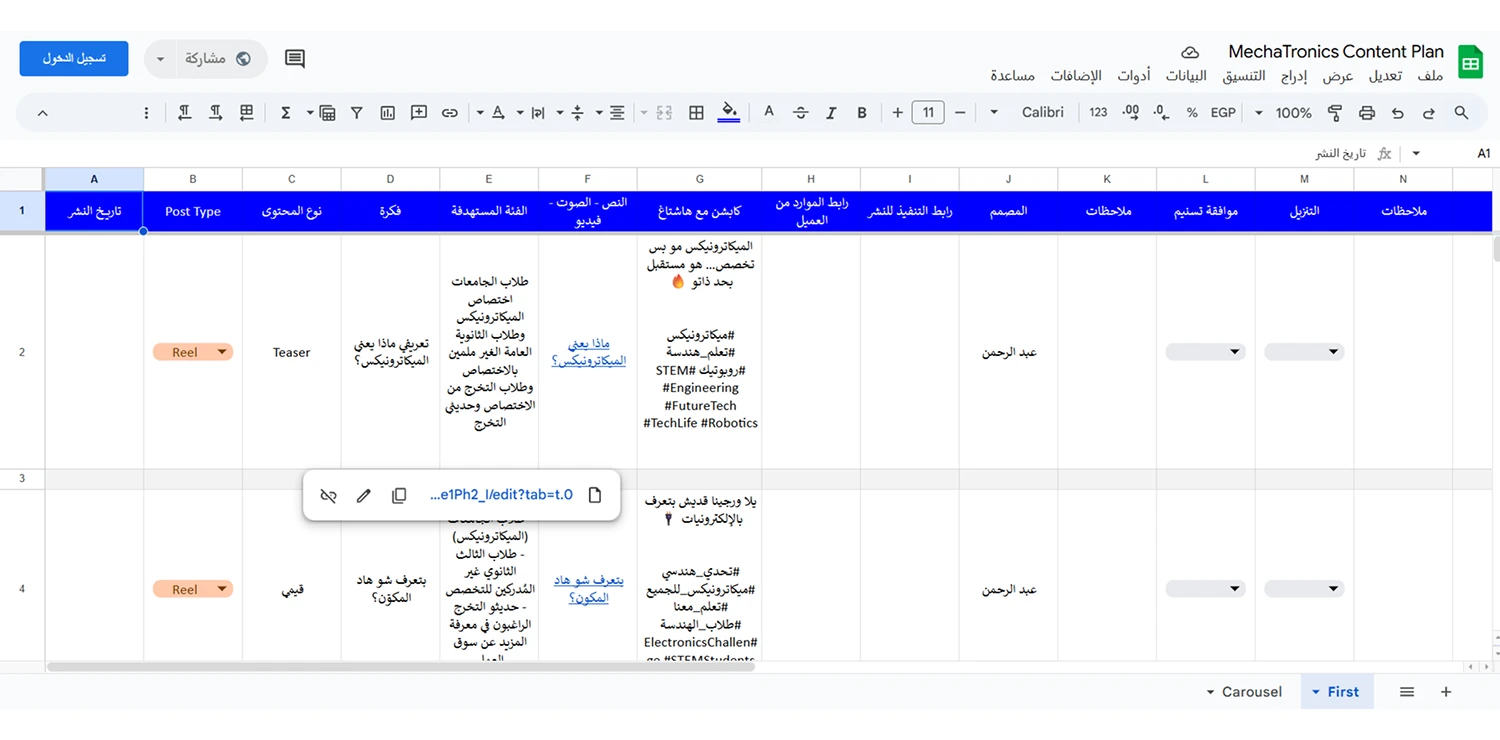Screen dimensions: 1500x740
Task: Click the pencil edit link icon in popup
Action: (364, 495)
